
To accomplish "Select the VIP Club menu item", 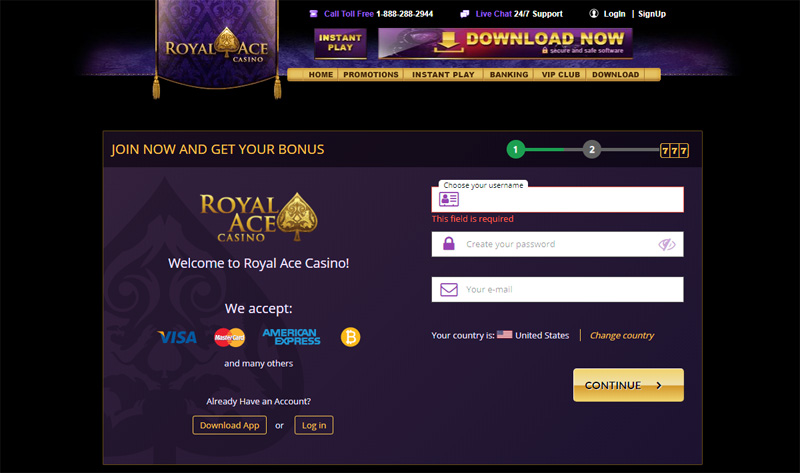I will point(561,74).
